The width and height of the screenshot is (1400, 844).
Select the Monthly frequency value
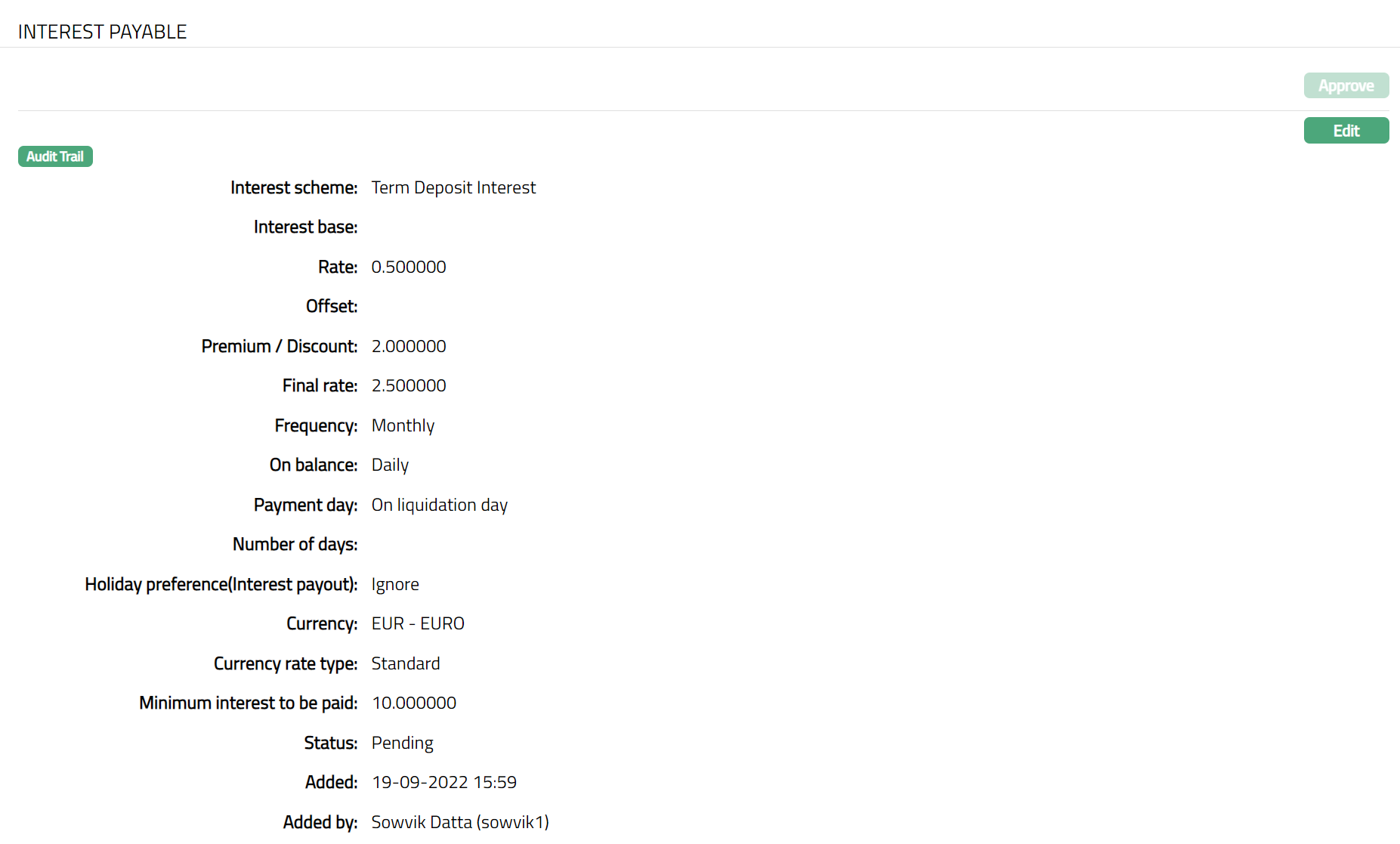403,425
